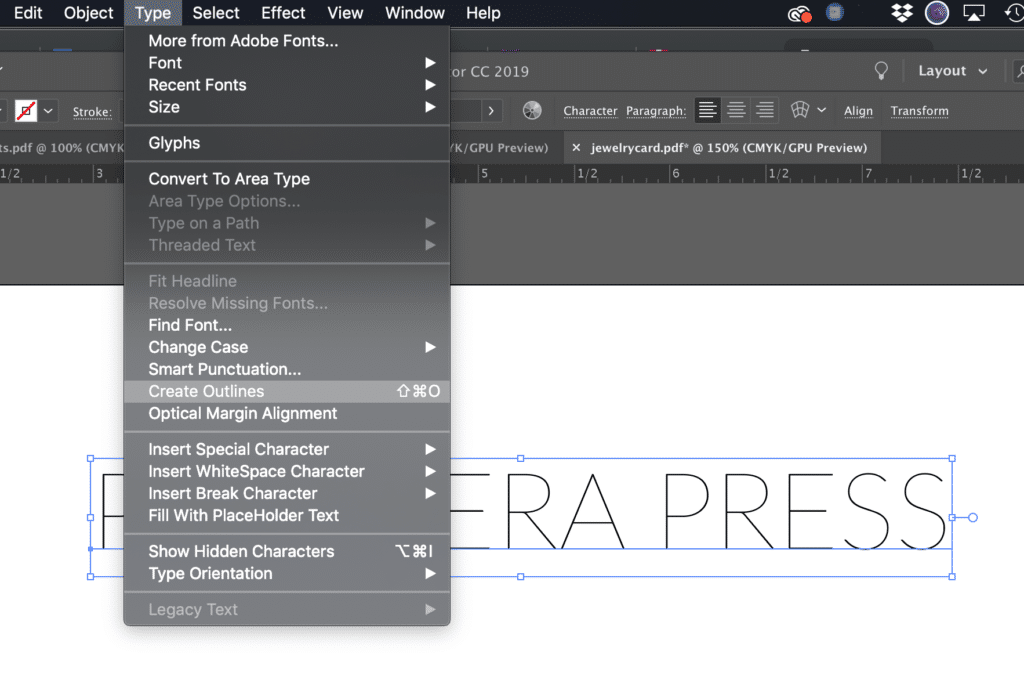Open the Change Case submenu
Image resolution: width=1024 pixels, height=687 pixels.
286,347
